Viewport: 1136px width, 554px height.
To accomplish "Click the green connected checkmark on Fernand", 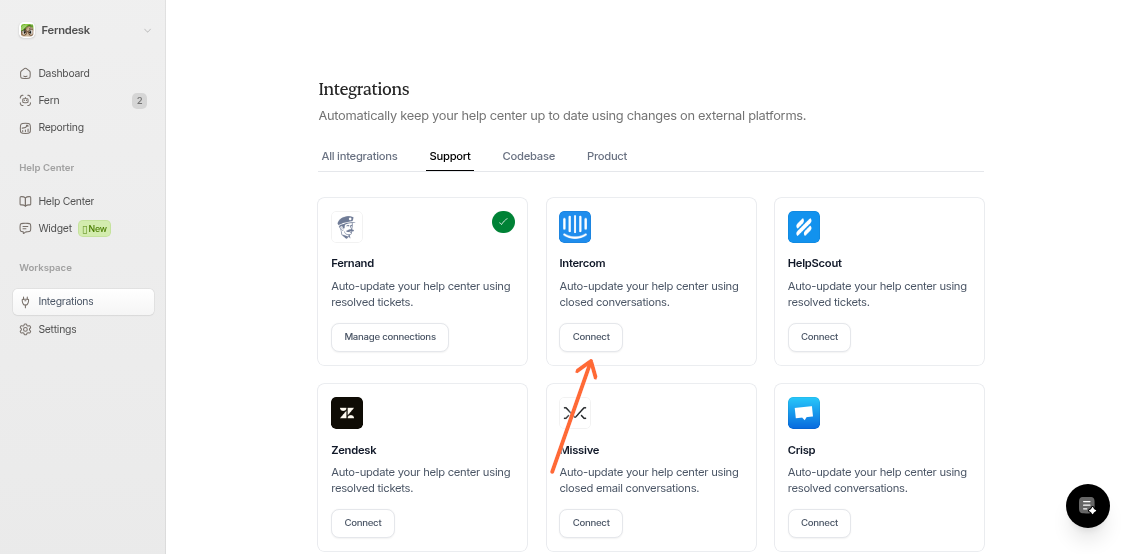I will 504,222.
